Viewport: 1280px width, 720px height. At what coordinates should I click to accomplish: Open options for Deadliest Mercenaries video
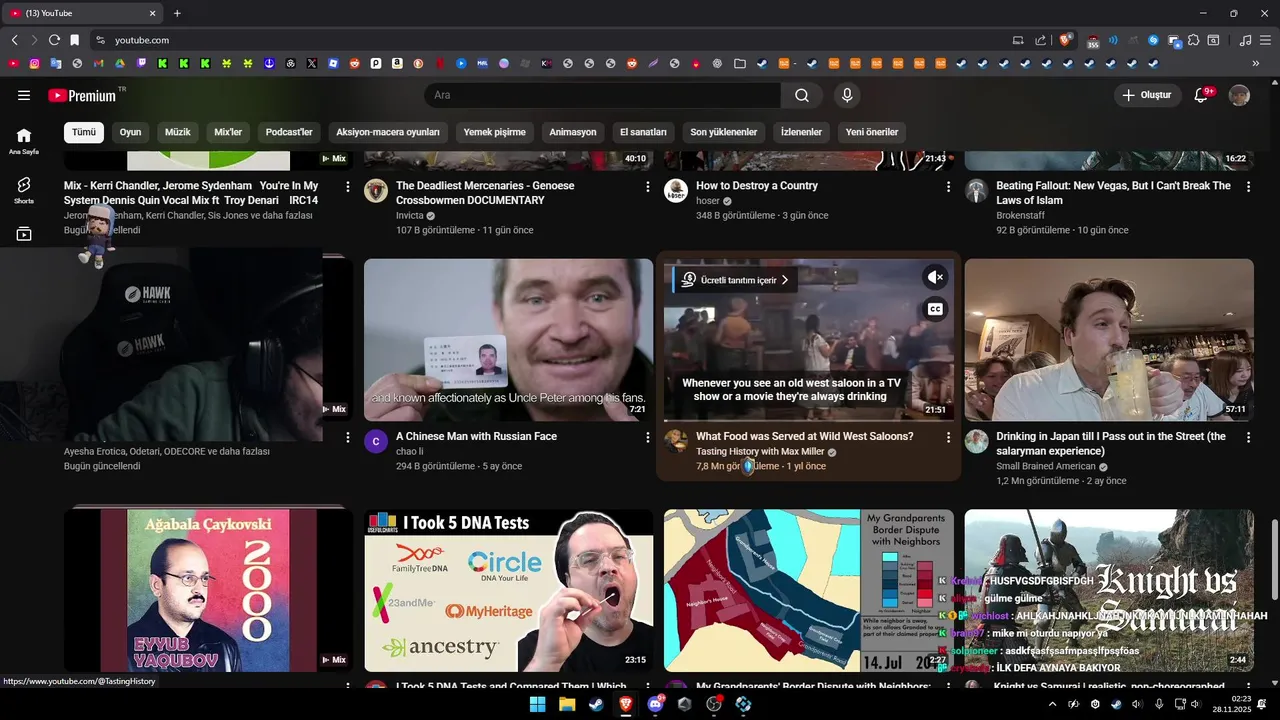(x=648, y=187)
